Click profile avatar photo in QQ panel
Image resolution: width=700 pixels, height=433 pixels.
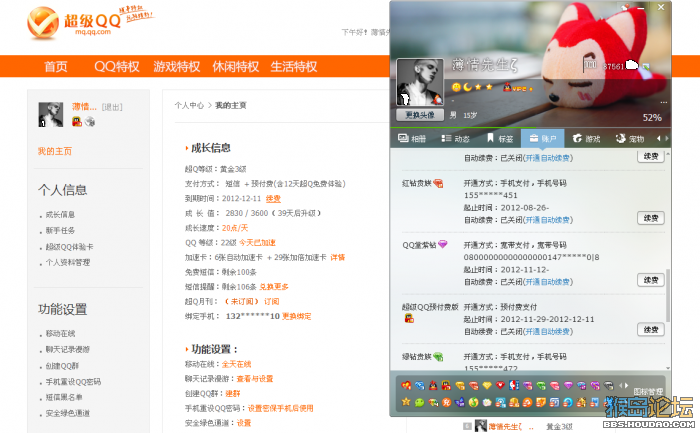(420, 83)
